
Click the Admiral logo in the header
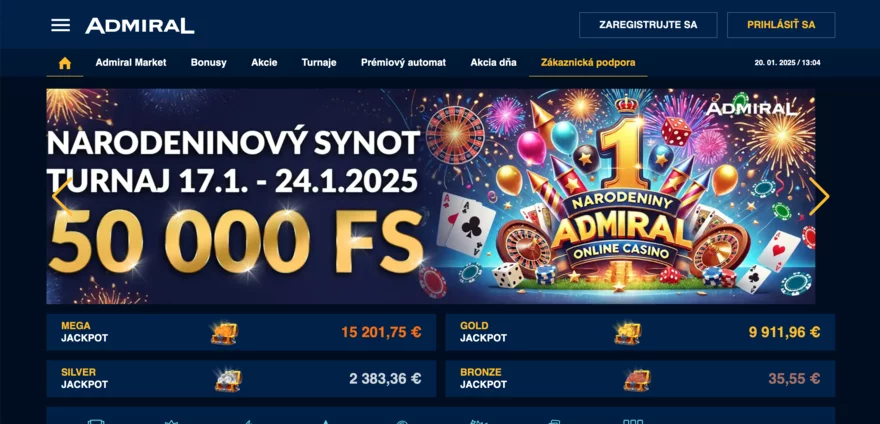(x=140, y=25)
